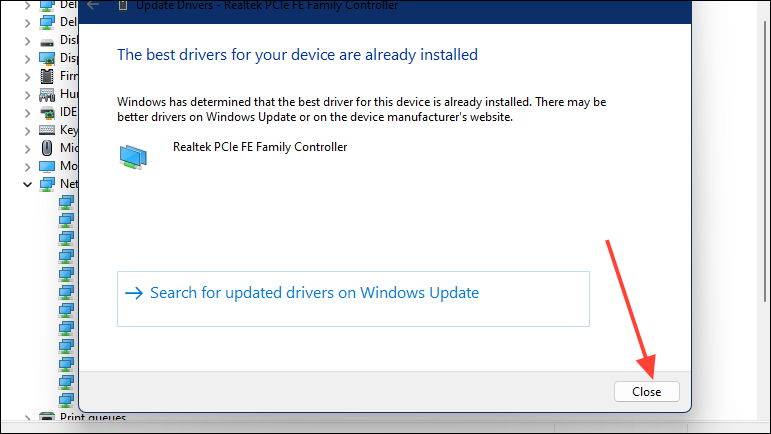Select the Keyboards icon in the tree

tap(47, 130)
